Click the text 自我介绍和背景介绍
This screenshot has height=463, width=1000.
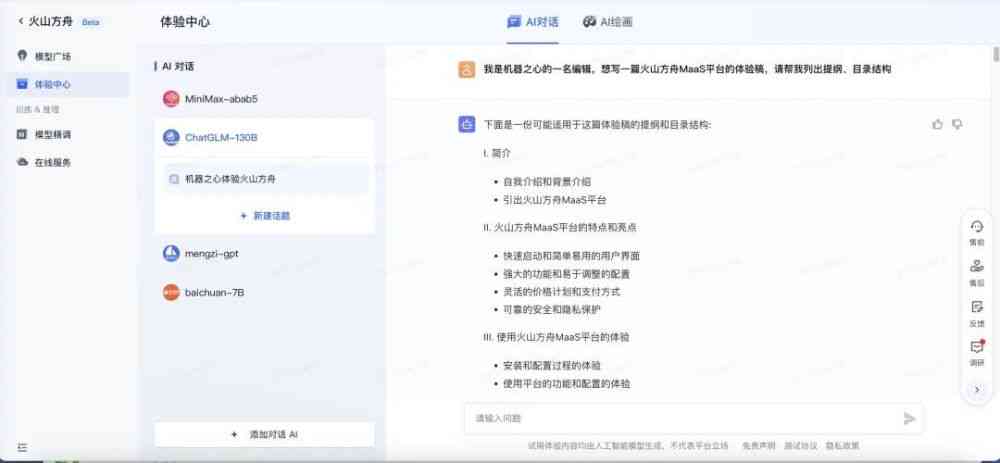(547, 182)
